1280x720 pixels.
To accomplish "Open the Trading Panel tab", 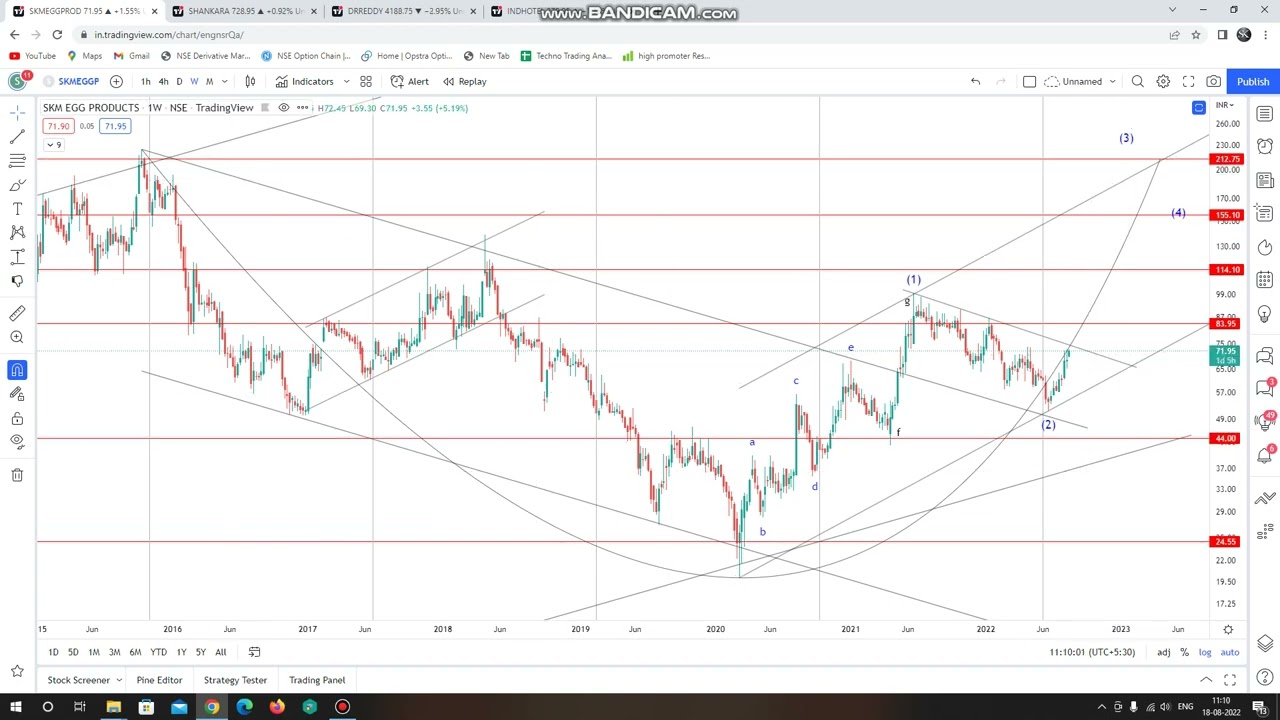I will [x=317, y=680].
